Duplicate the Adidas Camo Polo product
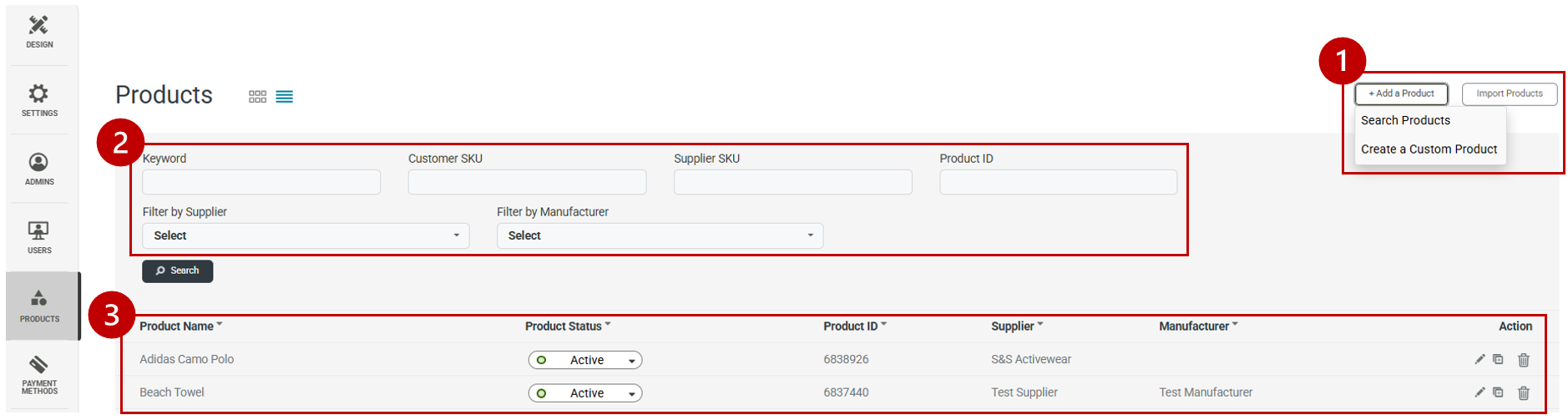1568x420 pixels. tap(1498, 359)
